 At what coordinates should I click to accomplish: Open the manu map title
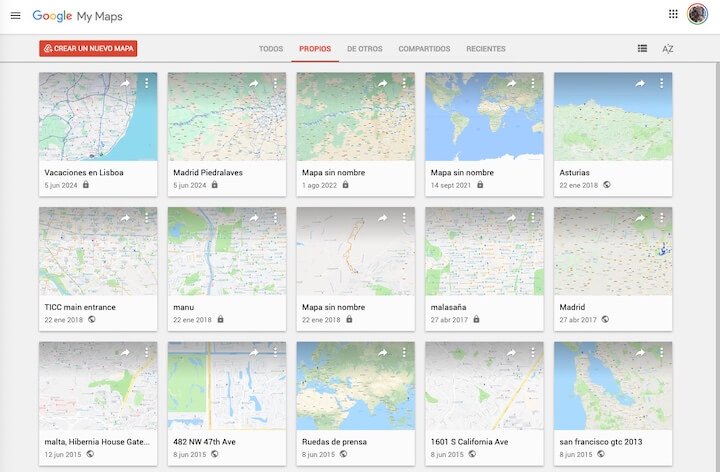184,307
